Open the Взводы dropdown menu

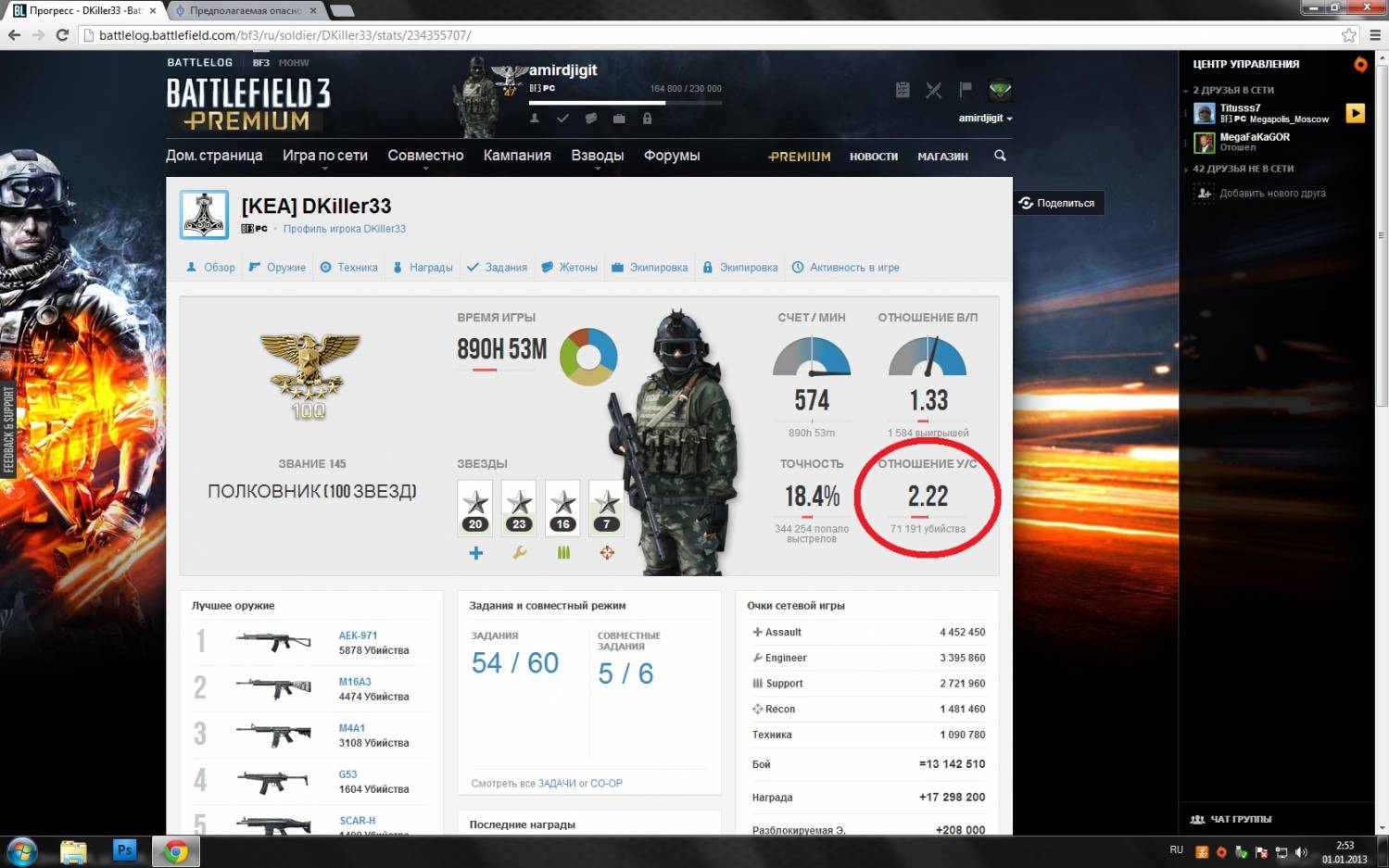point(598,156)
